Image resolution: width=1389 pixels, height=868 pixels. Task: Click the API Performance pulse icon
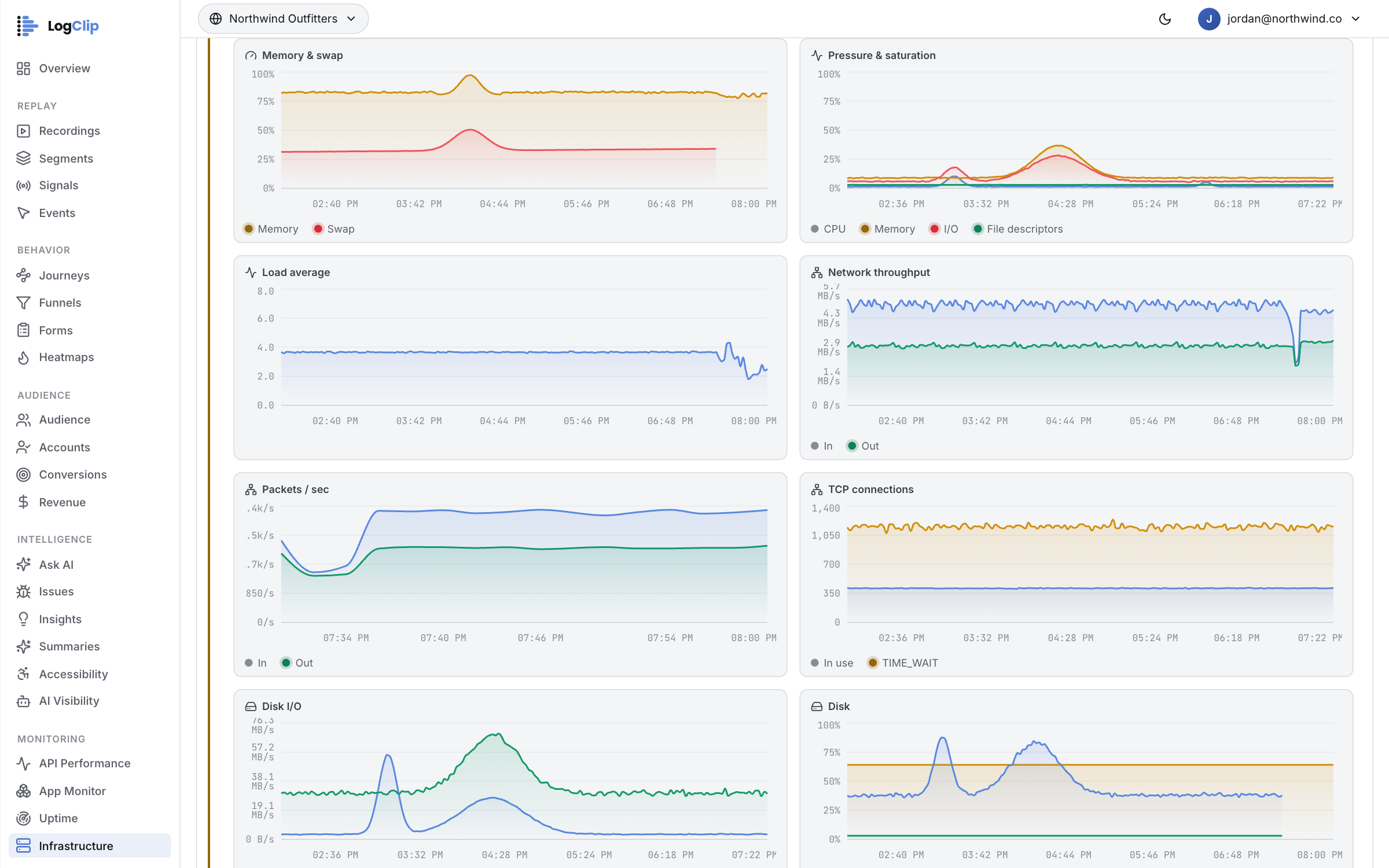pyautogui.click(x=23, y=764)
